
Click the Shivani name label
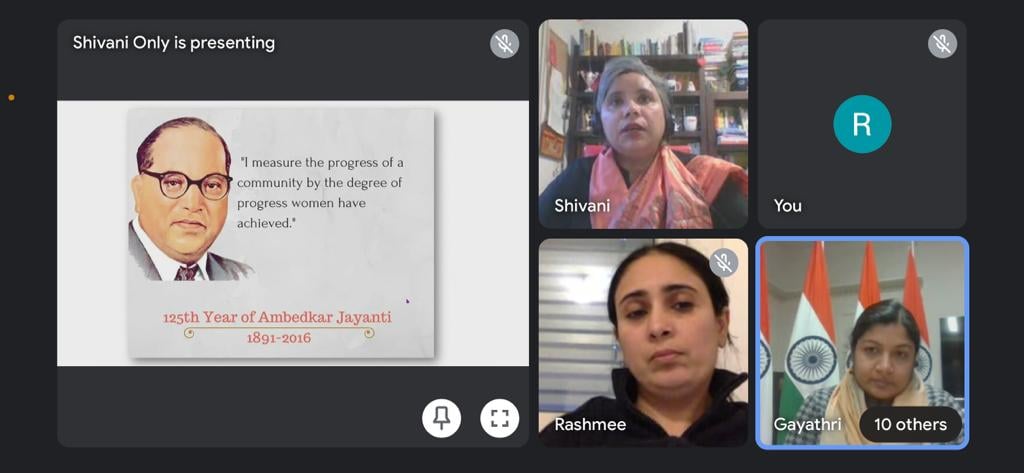pos(582,206)
